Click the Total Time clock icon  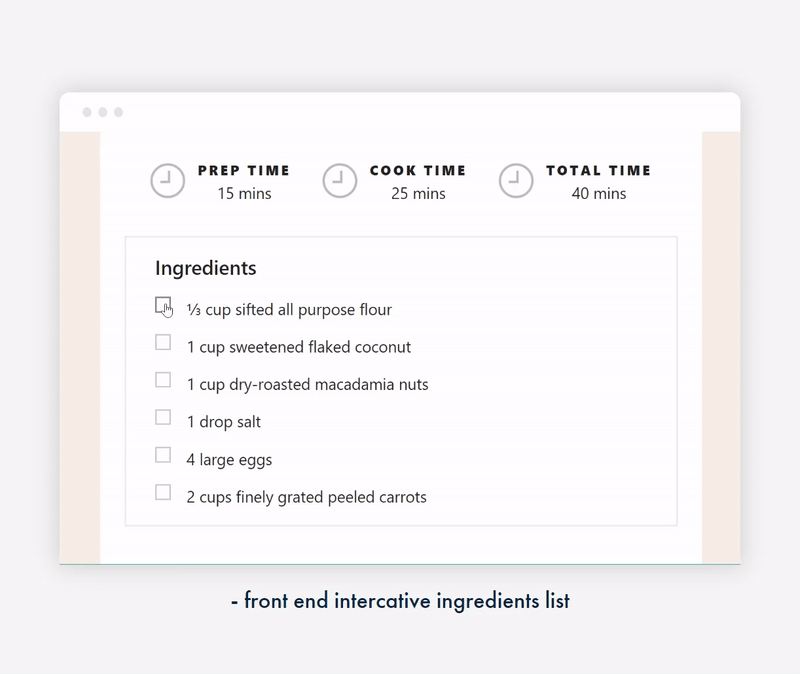pos(516,181)
